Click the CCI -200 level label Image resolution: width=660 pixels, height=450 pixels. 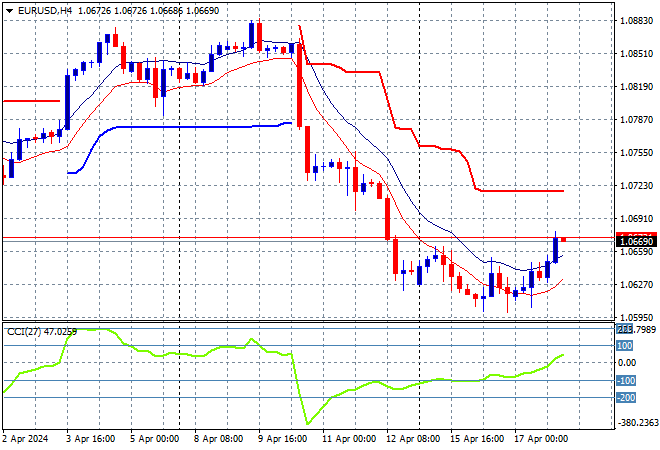(625, 398)
